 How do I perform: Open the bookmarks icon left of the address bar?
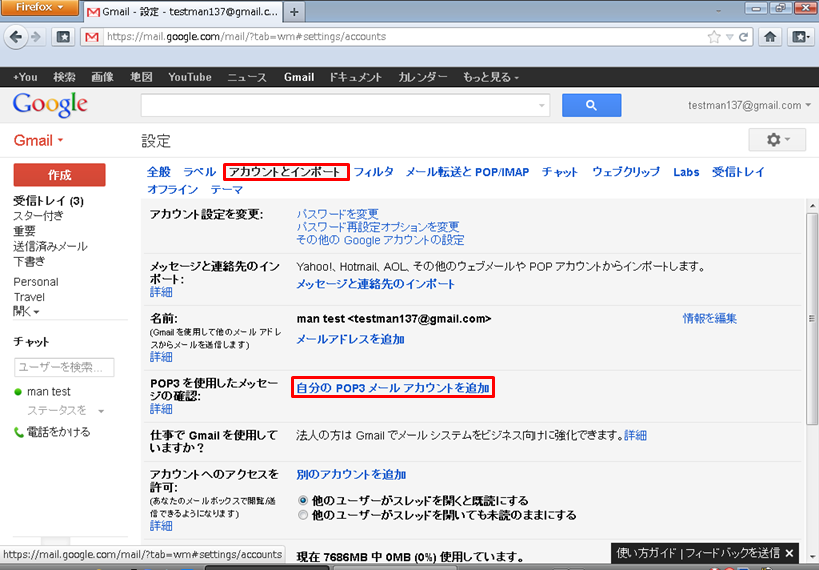coord(63,37)
